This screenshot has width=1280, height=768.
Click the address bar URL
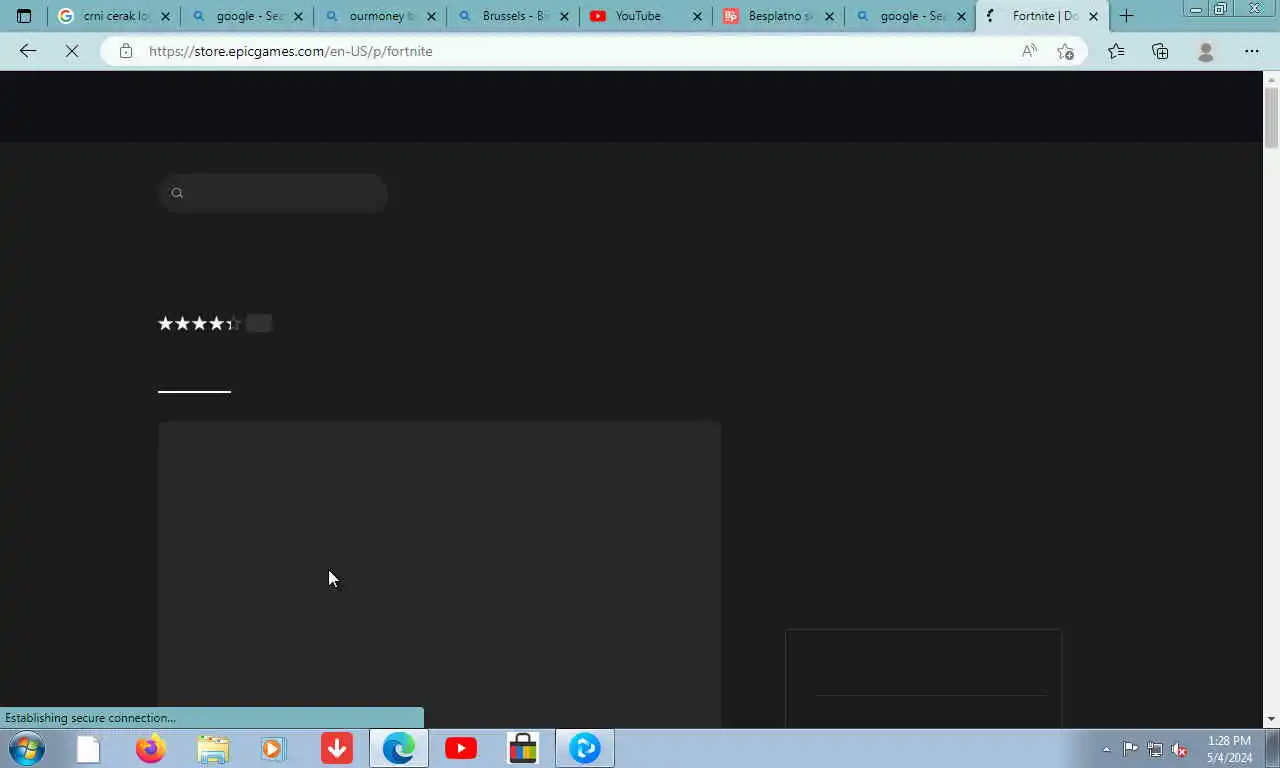[x=291, y=51]
